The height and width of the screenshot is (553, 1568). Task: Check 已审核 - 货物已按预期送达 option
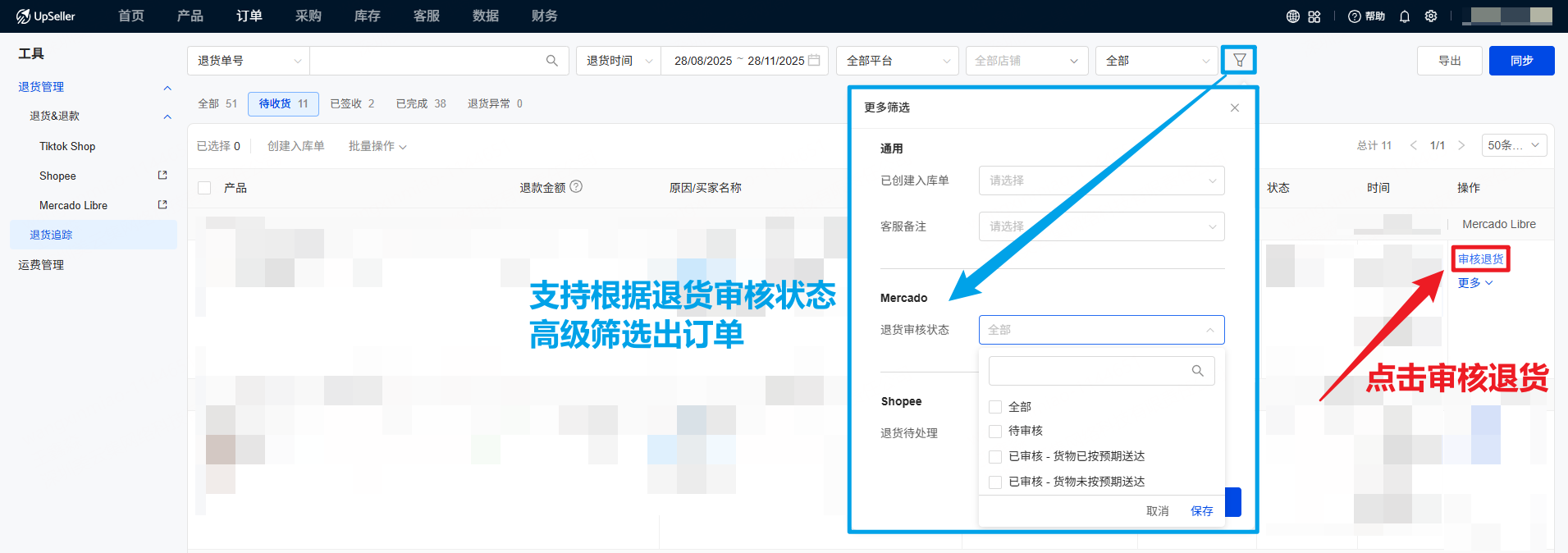coord(995,457)
